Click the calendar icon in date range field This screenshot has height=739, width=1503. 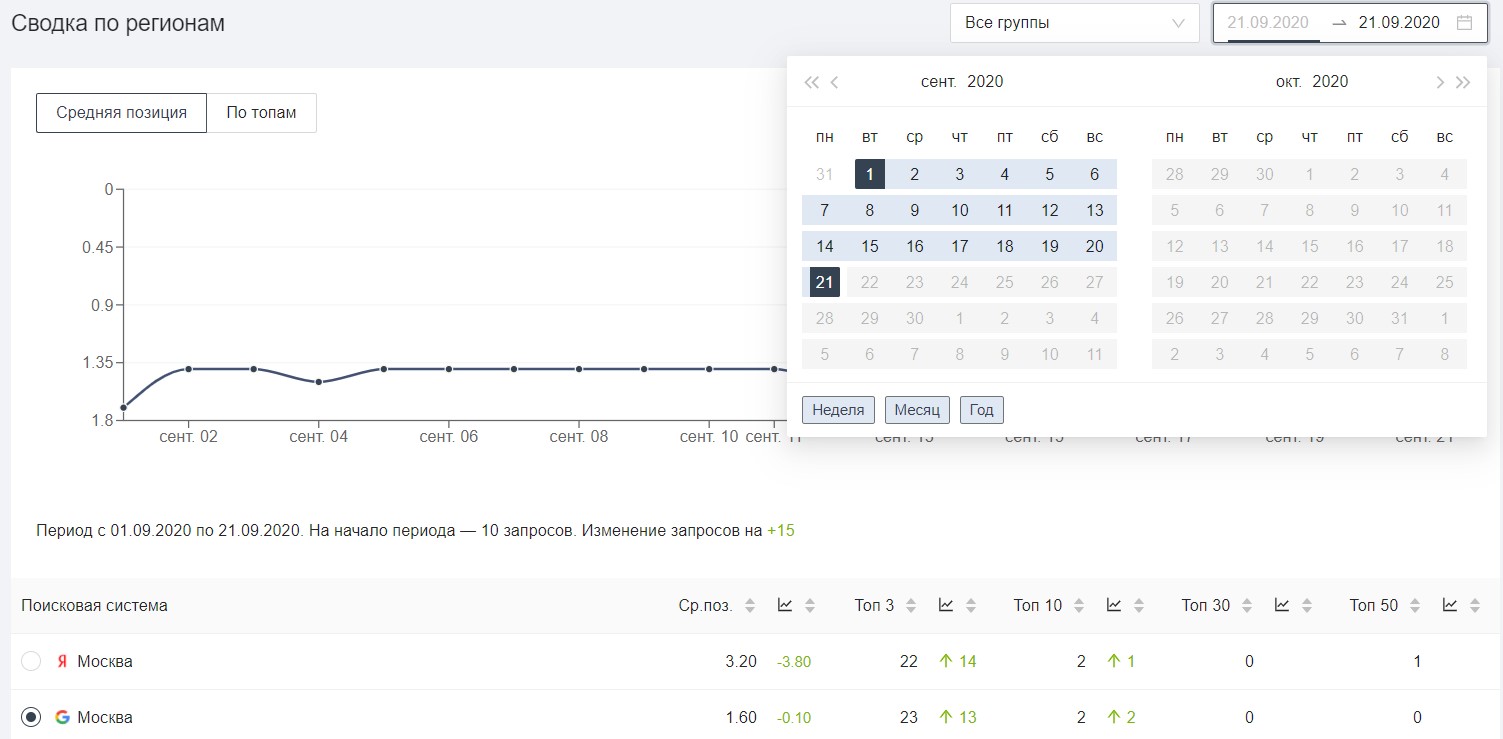pos(1464,23)
